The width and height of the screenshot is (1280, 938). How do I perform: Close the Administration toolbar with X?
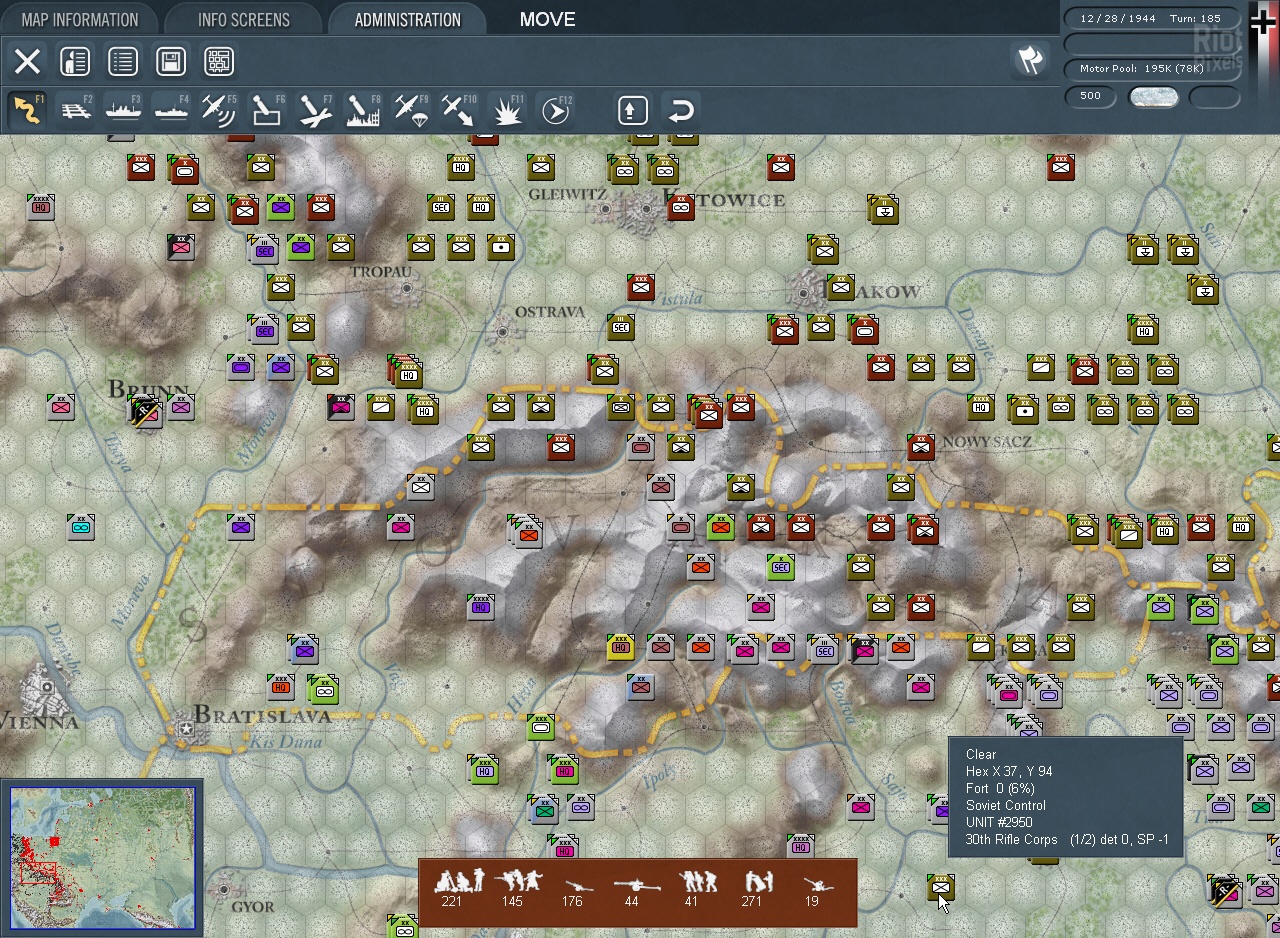[27, 62]
